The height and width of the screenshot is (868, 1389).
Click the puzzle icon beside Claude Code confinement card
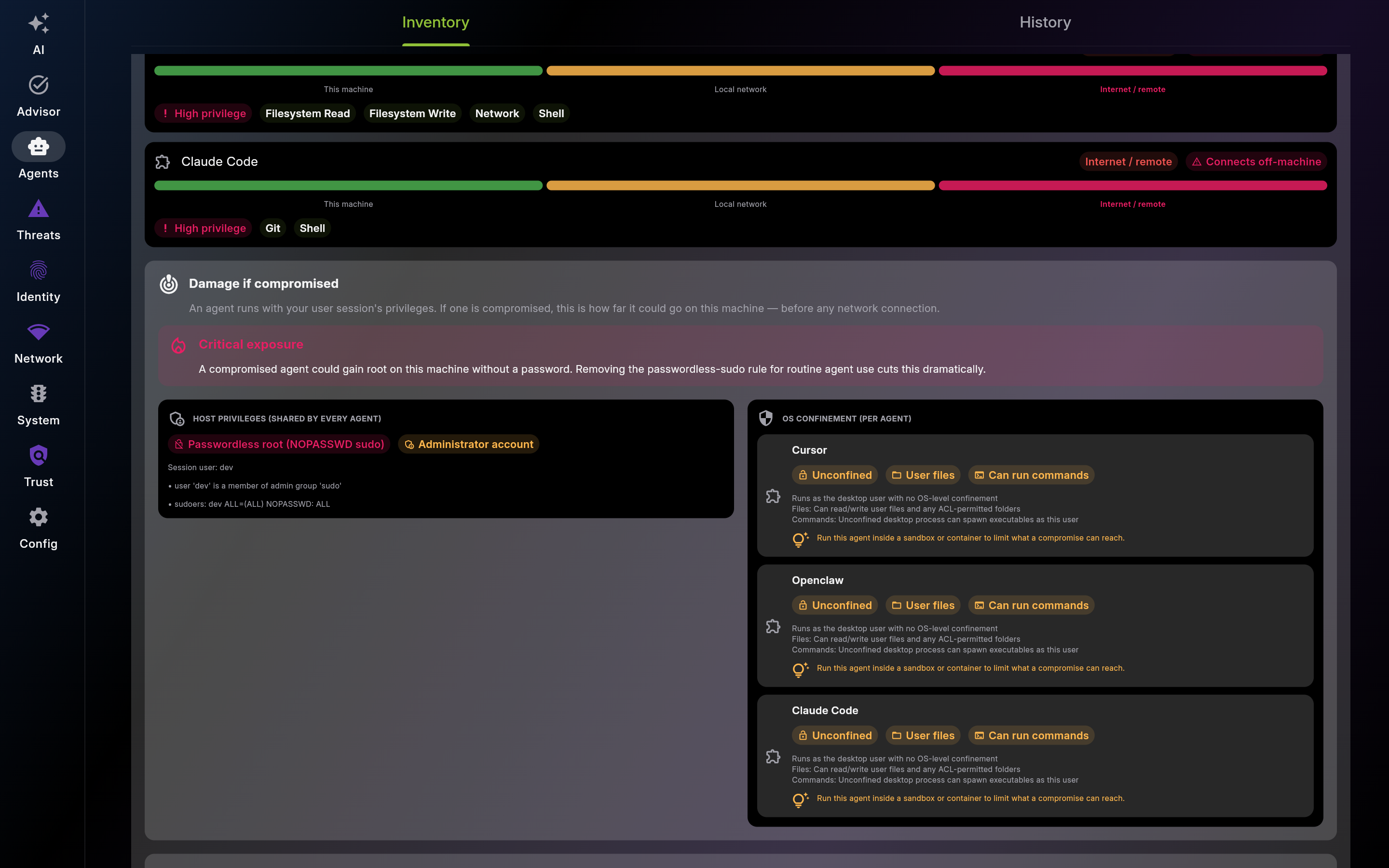pyautogui.click(x=773, y=757)
